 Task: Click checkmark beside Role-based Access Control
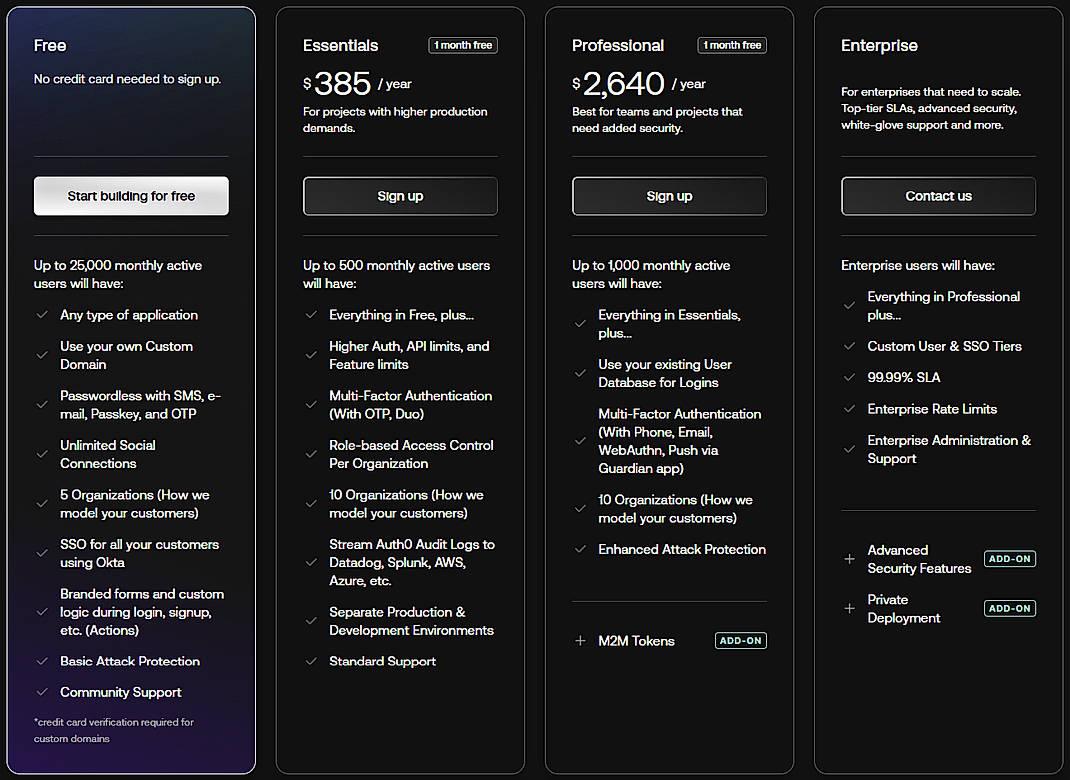pyautogui.click(x=311, y=454)
